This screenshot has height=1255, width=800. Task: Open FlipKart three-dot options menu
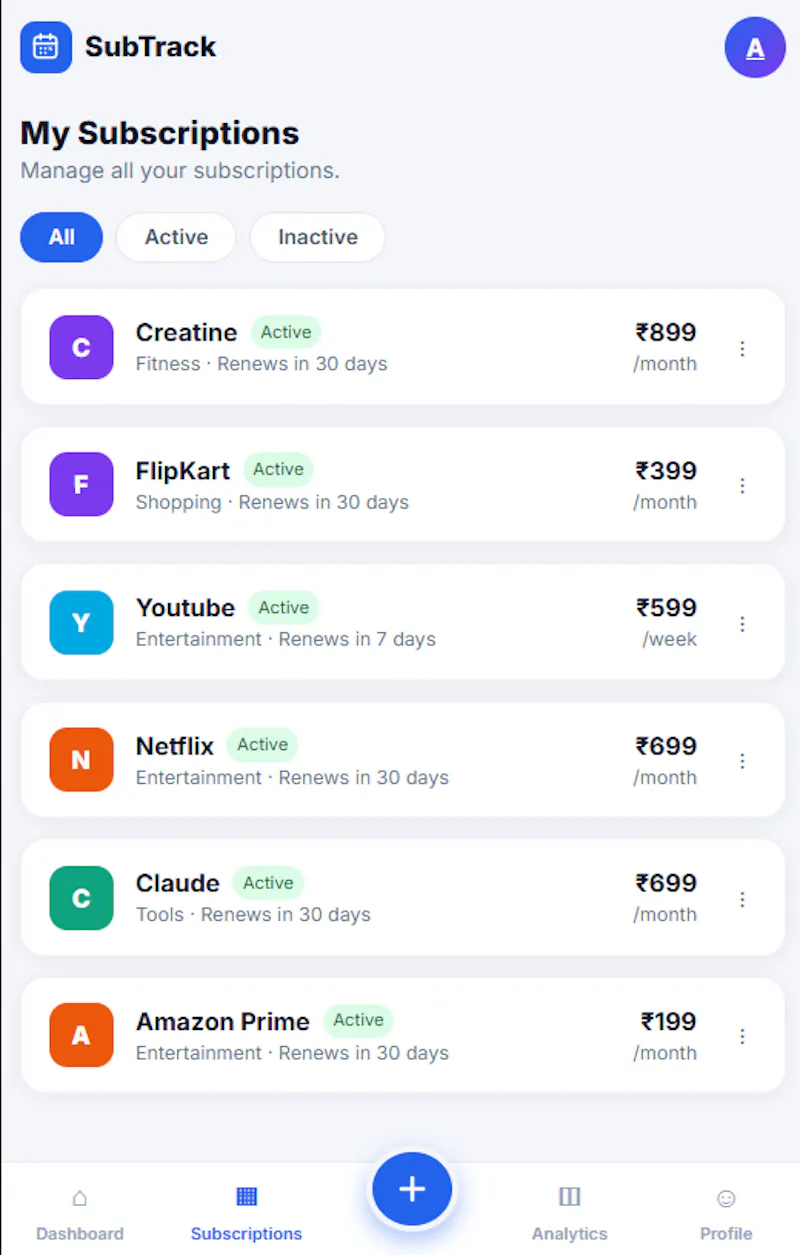[742, 486]
